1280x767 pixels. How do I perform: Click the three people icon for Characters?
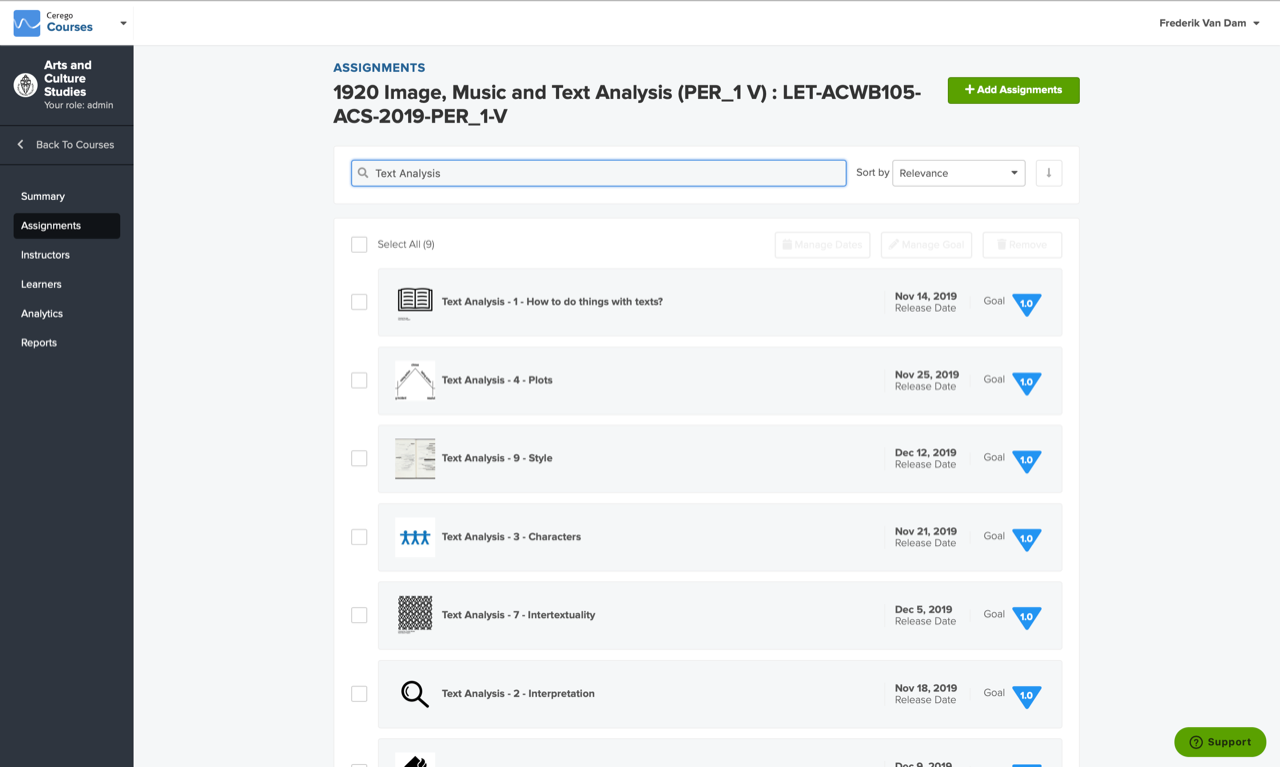point(415,537)
